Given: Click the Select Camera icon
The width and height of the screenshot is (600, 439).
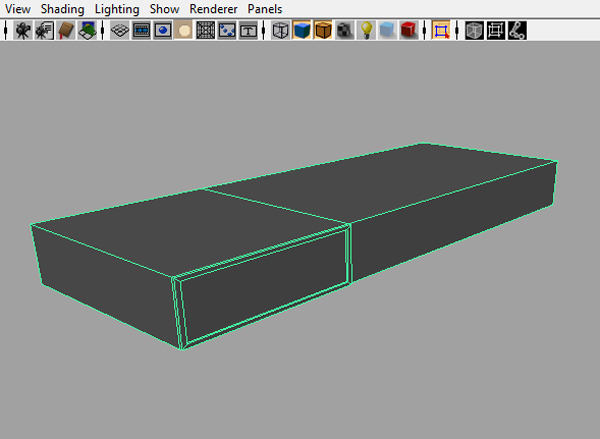Looking at the screenshot, I should [x=23, y=30].
